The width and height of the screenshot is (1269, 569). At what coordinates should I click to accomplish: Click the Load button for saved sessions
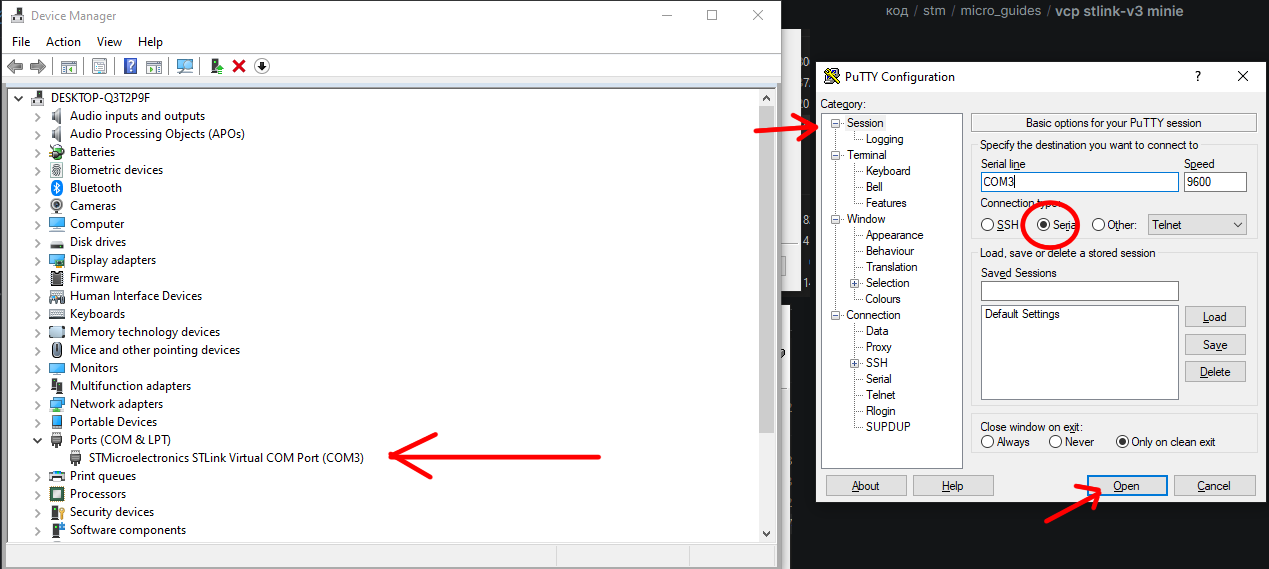1215,317
